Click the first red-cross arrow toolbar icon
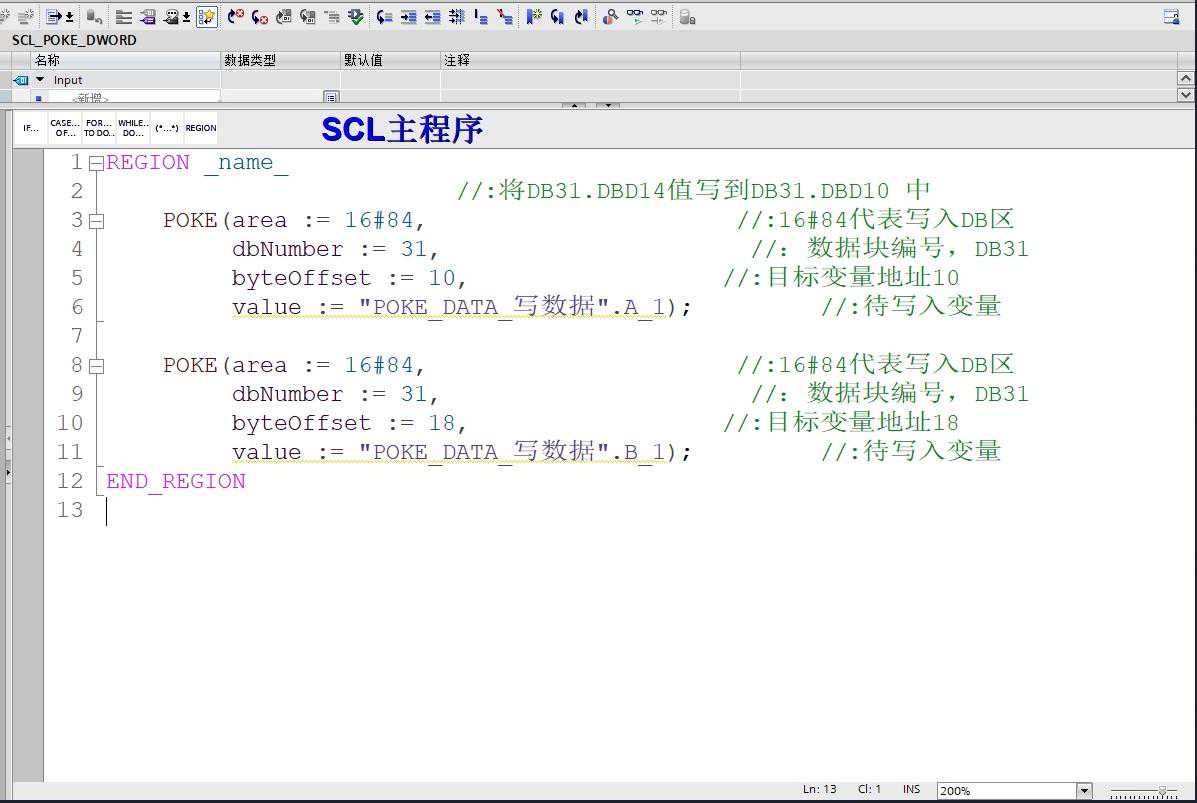Viewport: 1197px width, 803px height. (236, 17)
